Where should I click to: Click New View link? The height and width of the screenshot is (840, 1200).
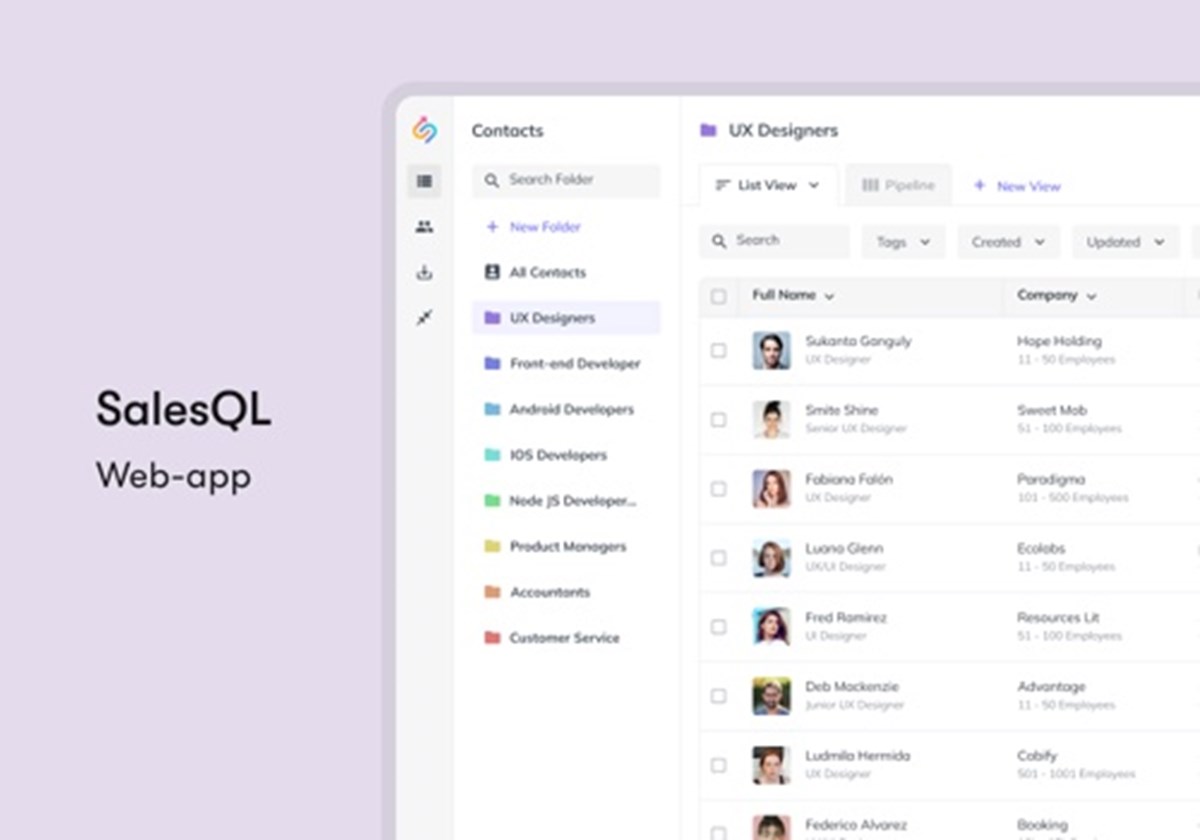point(1028,186)
